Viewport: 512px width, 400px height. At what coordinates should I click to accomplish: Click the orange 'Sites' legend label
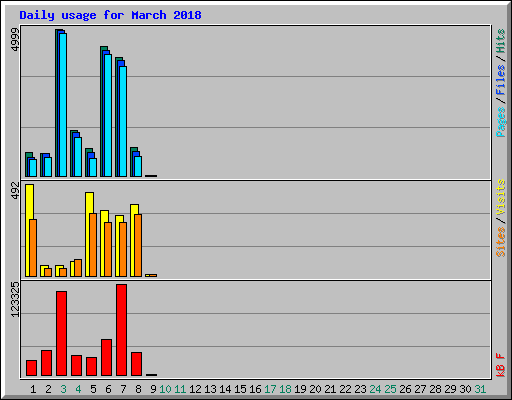click(500, 242)
